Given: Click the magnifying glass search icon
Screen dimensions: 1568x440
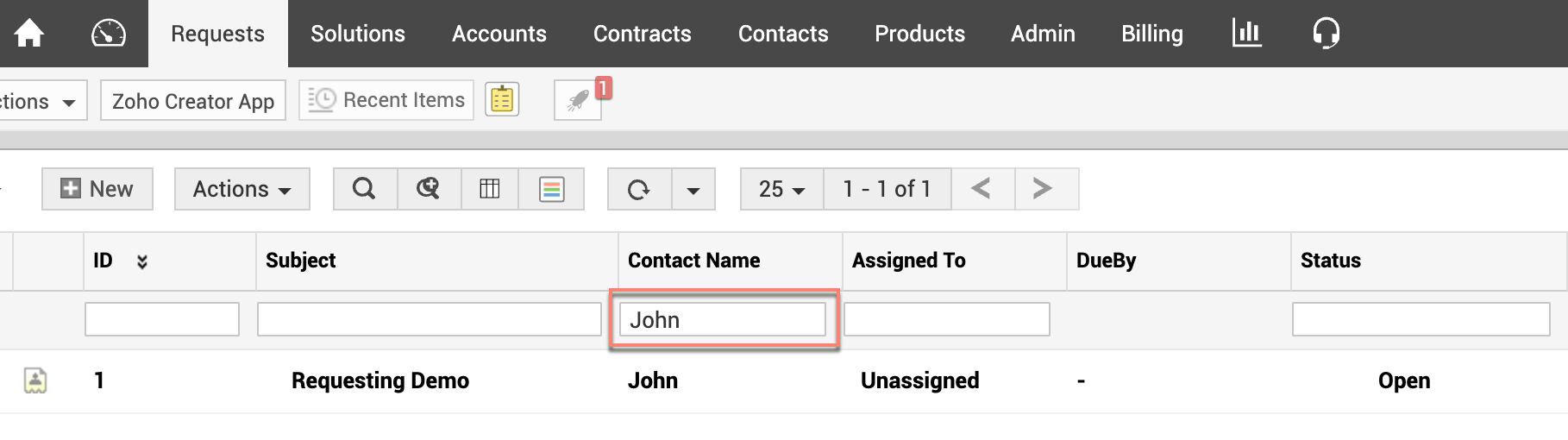Looking at the screenshot, I should (x=365, y=189).
